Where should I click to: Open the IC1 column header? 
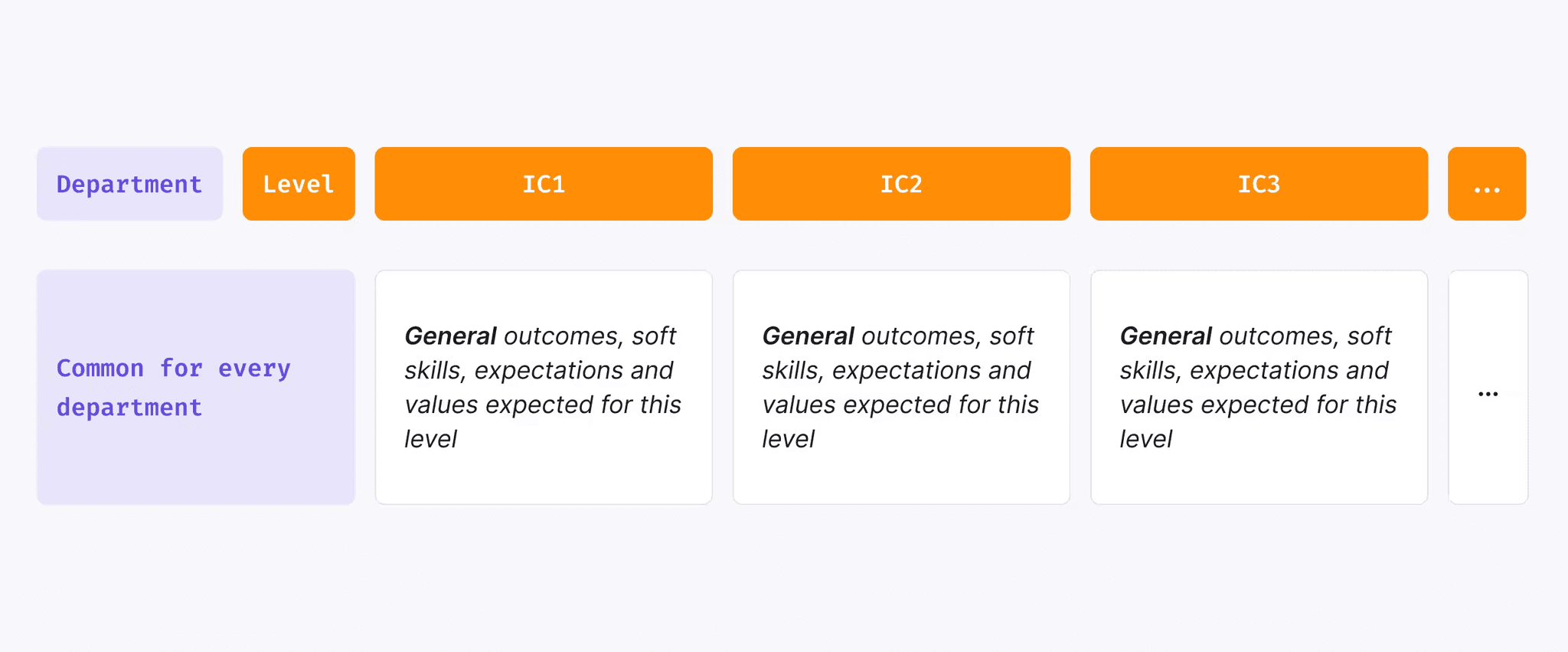coord(544,184)
